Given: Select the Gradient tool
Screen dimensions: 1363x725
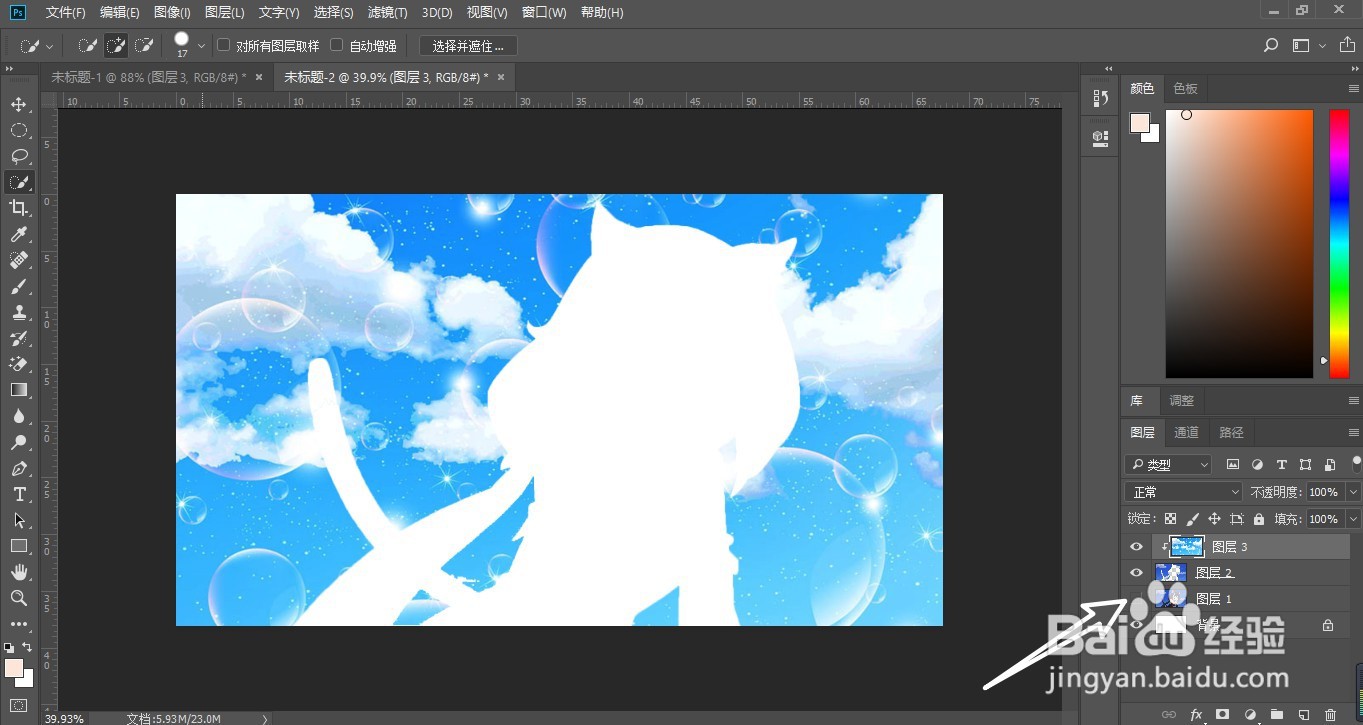Looking at the screenshot, I should pyautogui.click(x=19, y=390).
